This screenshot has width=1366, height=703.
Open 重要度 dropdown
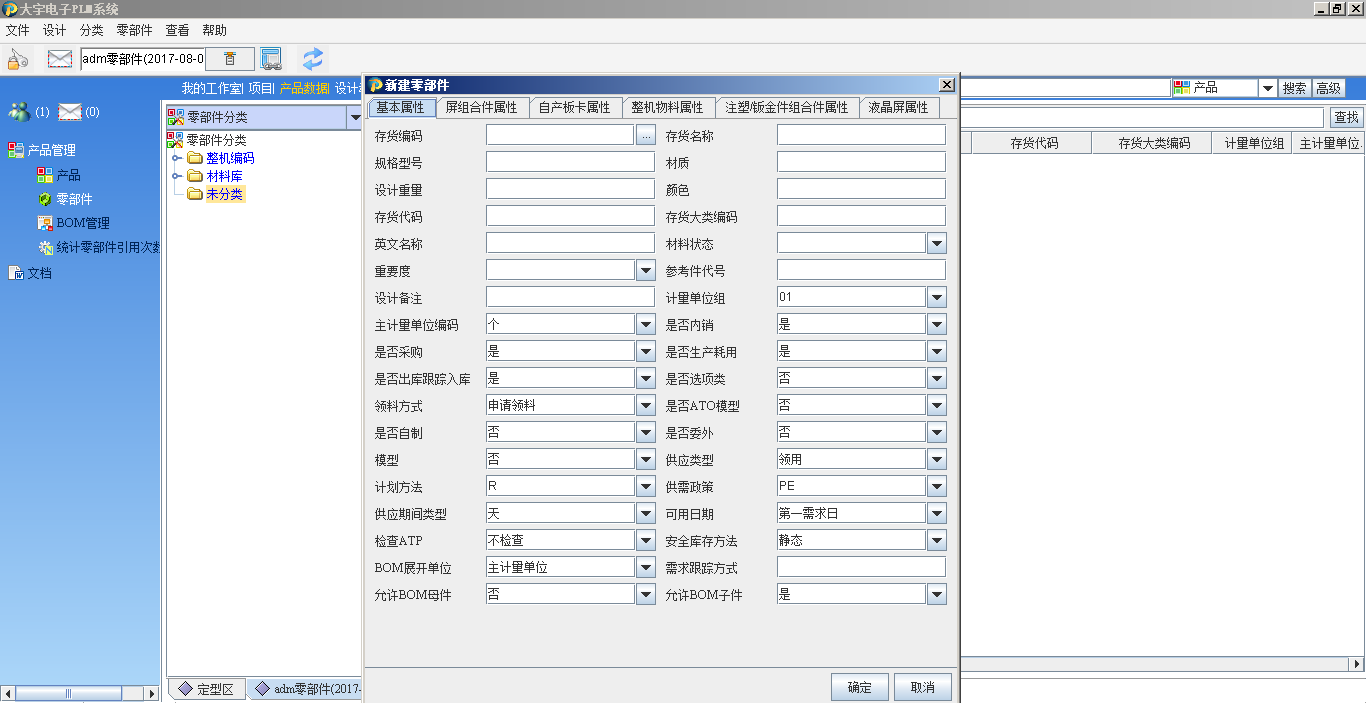point(645,270)
